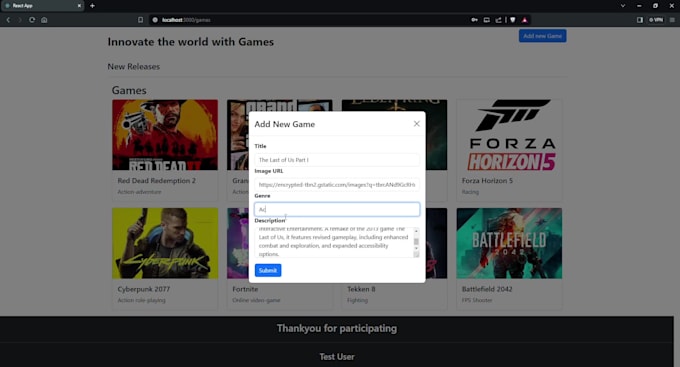Open Brave Shields lion icon
The width and height of the screenshot is (680, 367).
(513, 20)
